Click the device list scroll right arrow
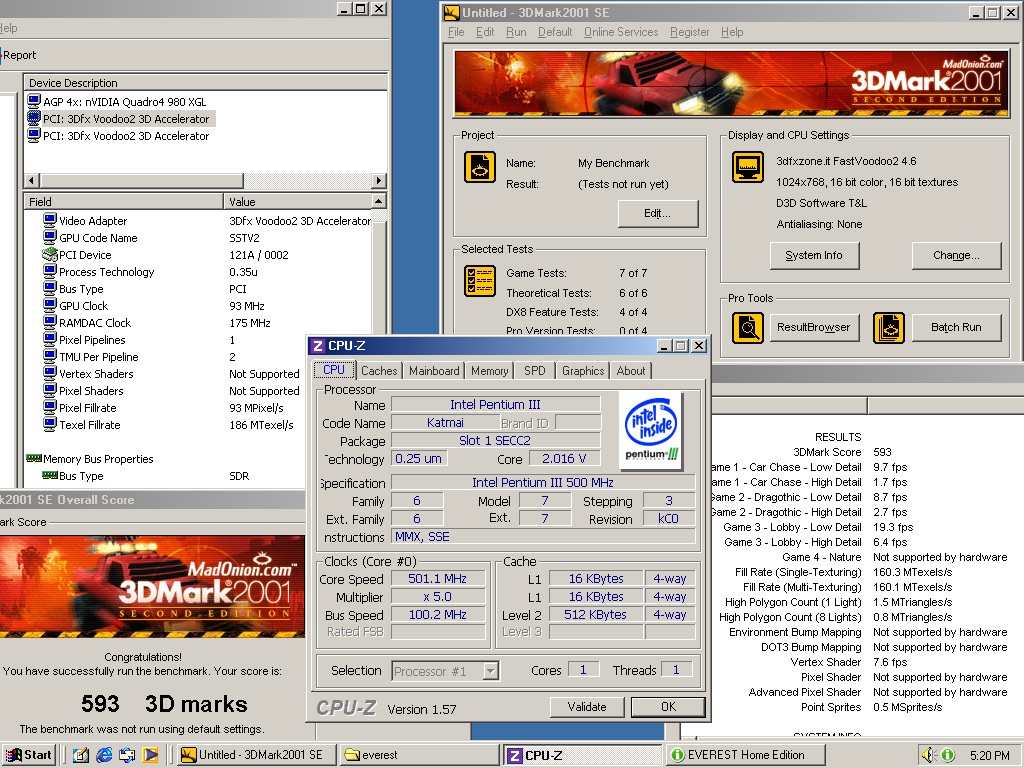Image resolution: width=1024 pixels, height=768 pixels. 379,180
